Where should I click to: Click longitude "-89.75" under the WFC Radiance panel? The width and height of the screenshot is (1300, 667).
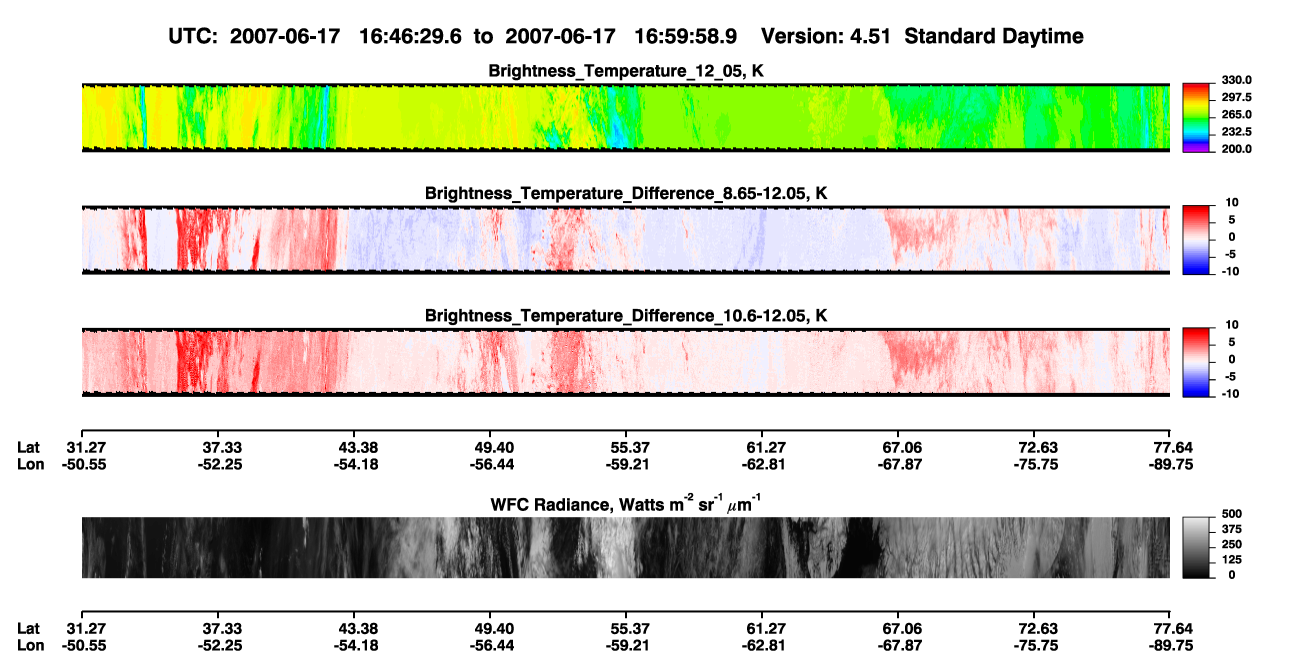click(x=1173, y=645)
